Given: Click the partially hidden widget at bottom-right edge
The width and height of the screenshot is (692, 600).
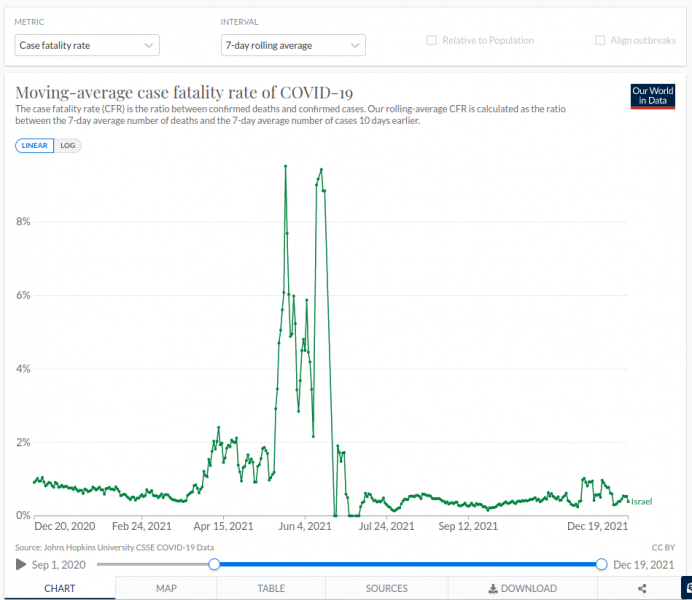Looking at the screenshot, I should pos(686,588).
